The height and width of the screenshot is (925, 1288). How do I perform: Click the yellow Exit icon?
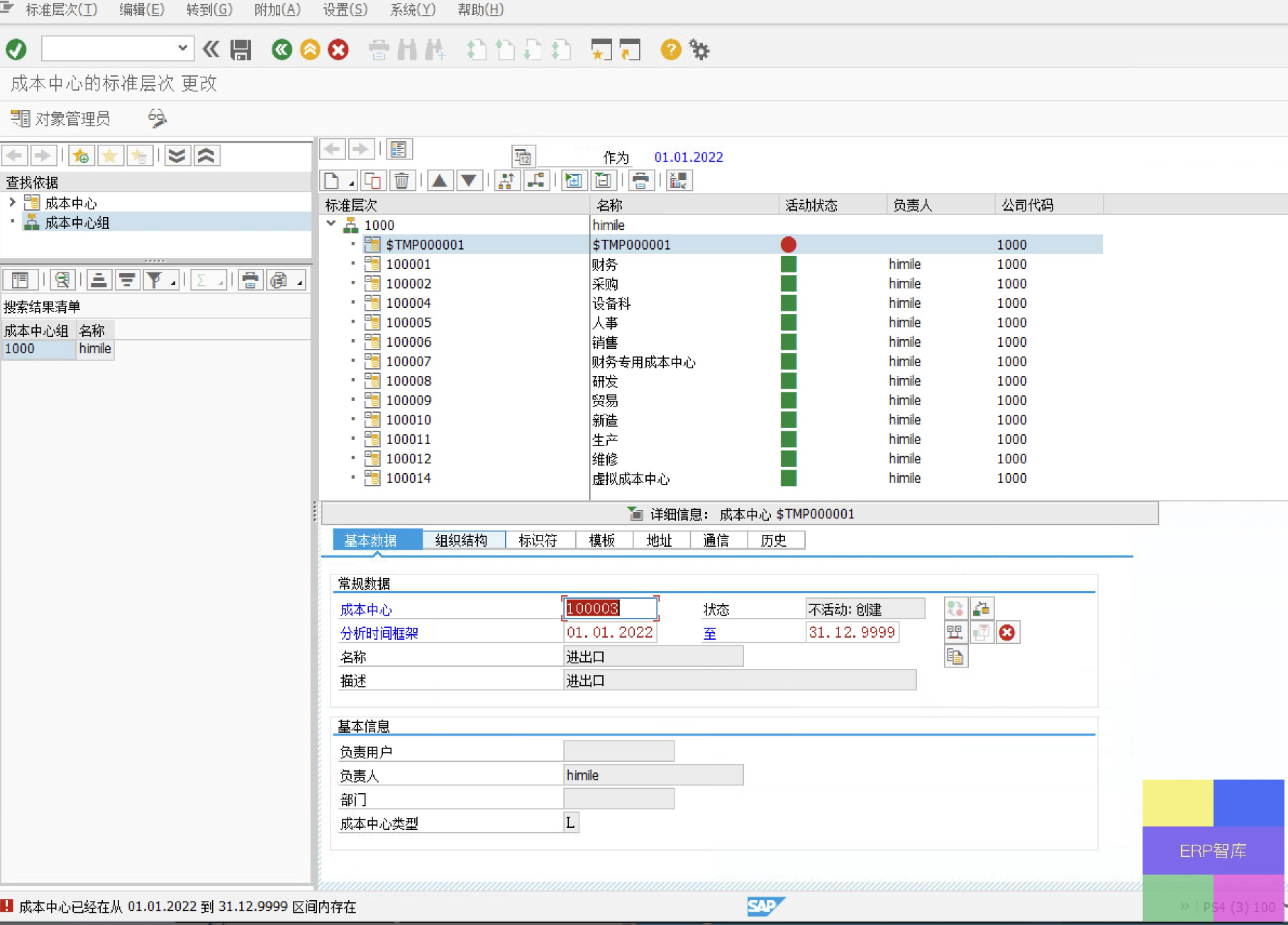pos(310,50)
